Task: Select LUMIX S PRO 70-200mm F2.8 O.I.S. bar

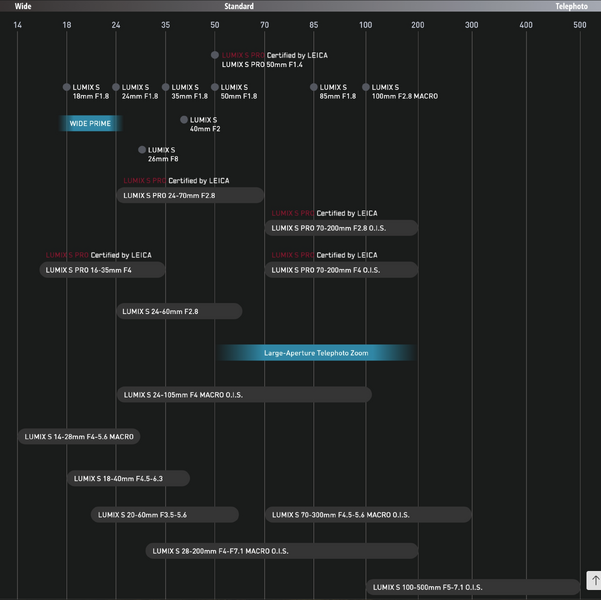Action: pyautogui.click(x=341, y=228)
